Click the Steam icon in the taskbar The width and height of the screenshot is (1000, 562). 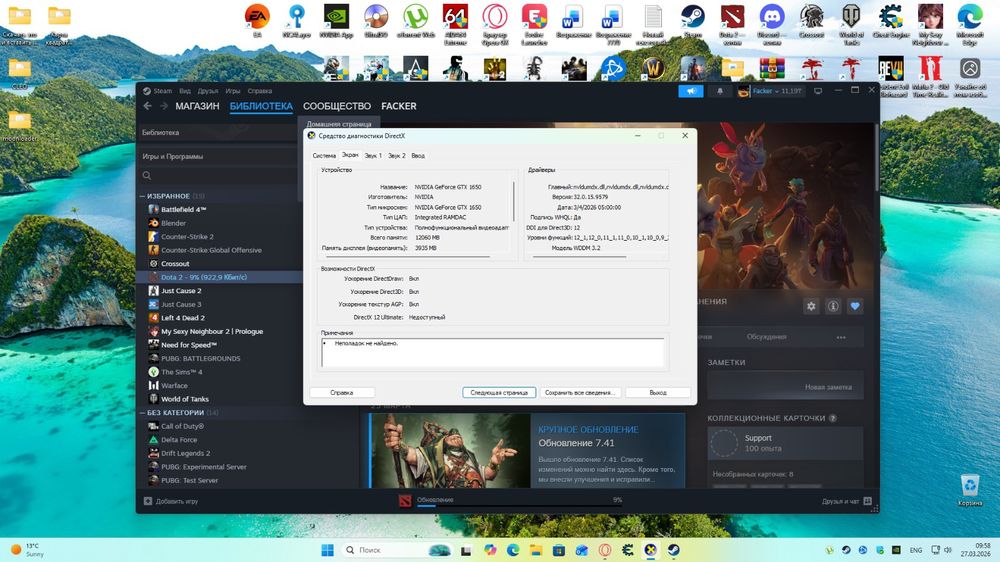[673, 550]
